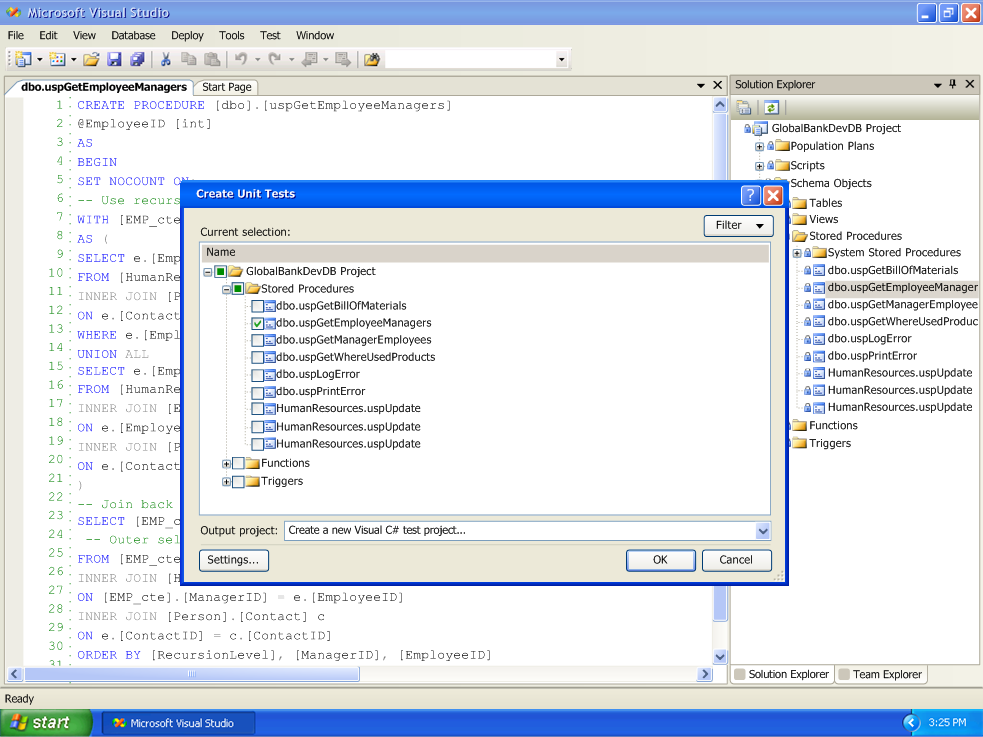This screenshot has height=737, width=983.
Task: Click GlobalBankDevDB Project icon in Solution Explorer
Action: tap(760, 128)
